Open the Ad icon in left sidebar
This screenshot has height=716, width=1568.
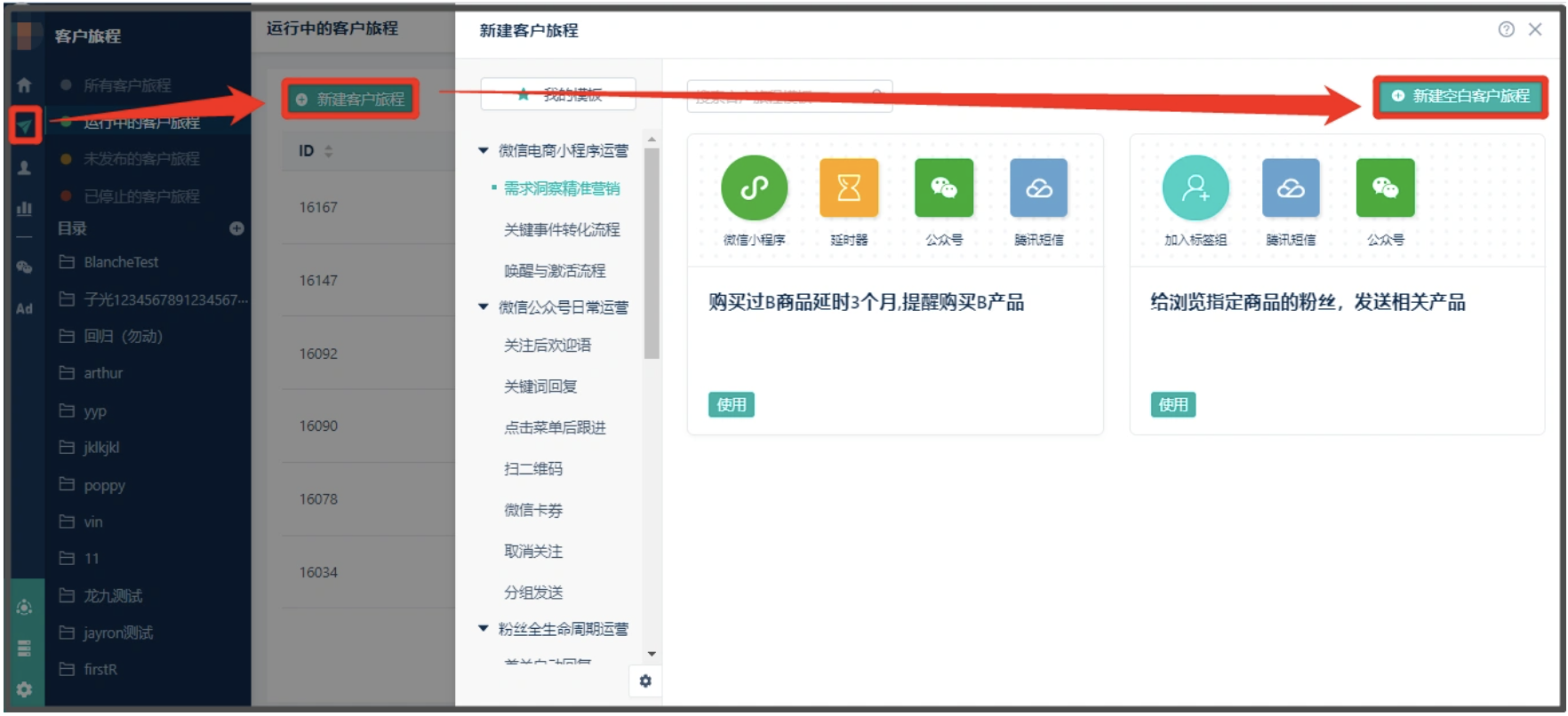point(24,309)
